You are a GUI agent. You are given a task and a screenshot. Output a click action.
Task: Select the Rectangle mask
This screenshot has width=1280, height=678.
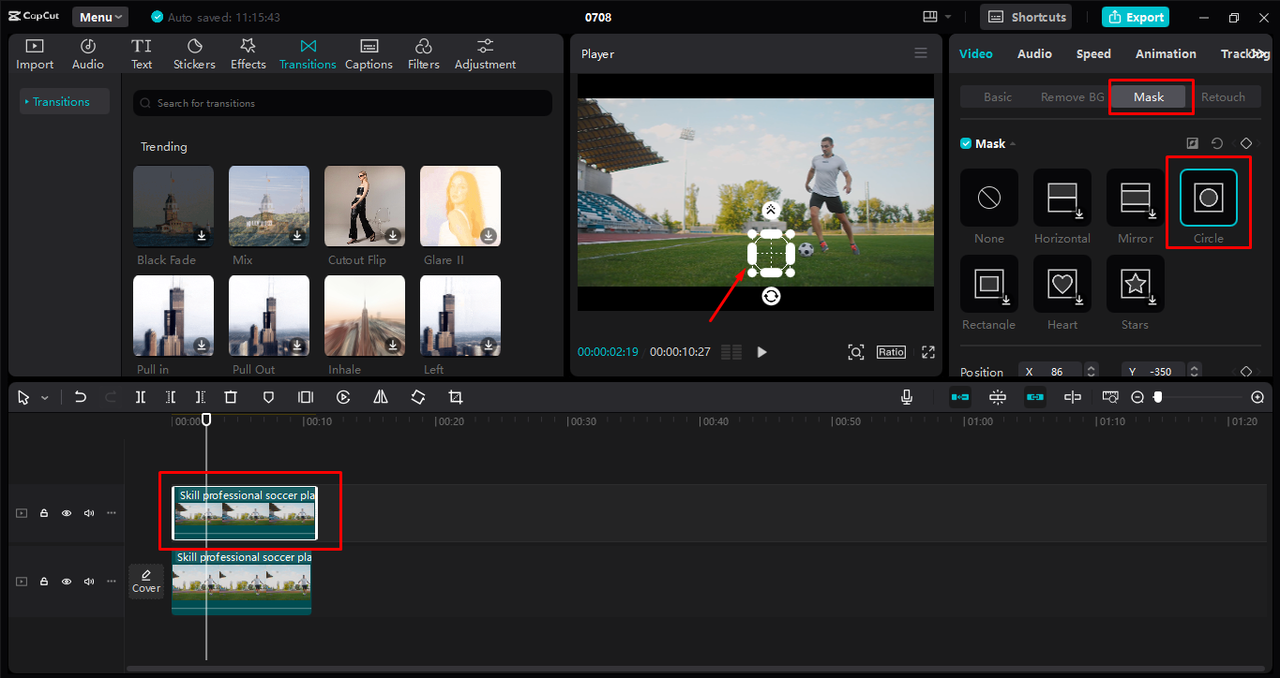(x=989, y=284)
